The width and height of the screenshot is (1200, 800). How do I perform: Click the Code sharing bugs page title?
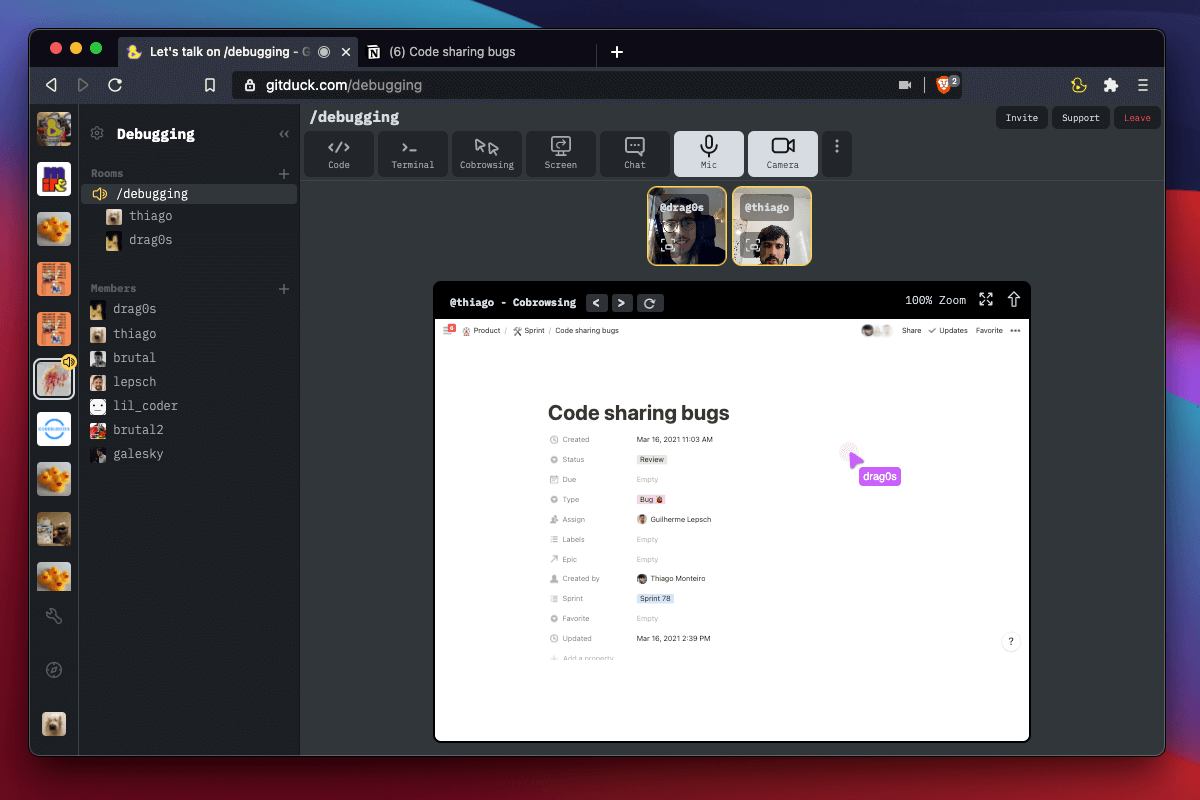point(639,413)
